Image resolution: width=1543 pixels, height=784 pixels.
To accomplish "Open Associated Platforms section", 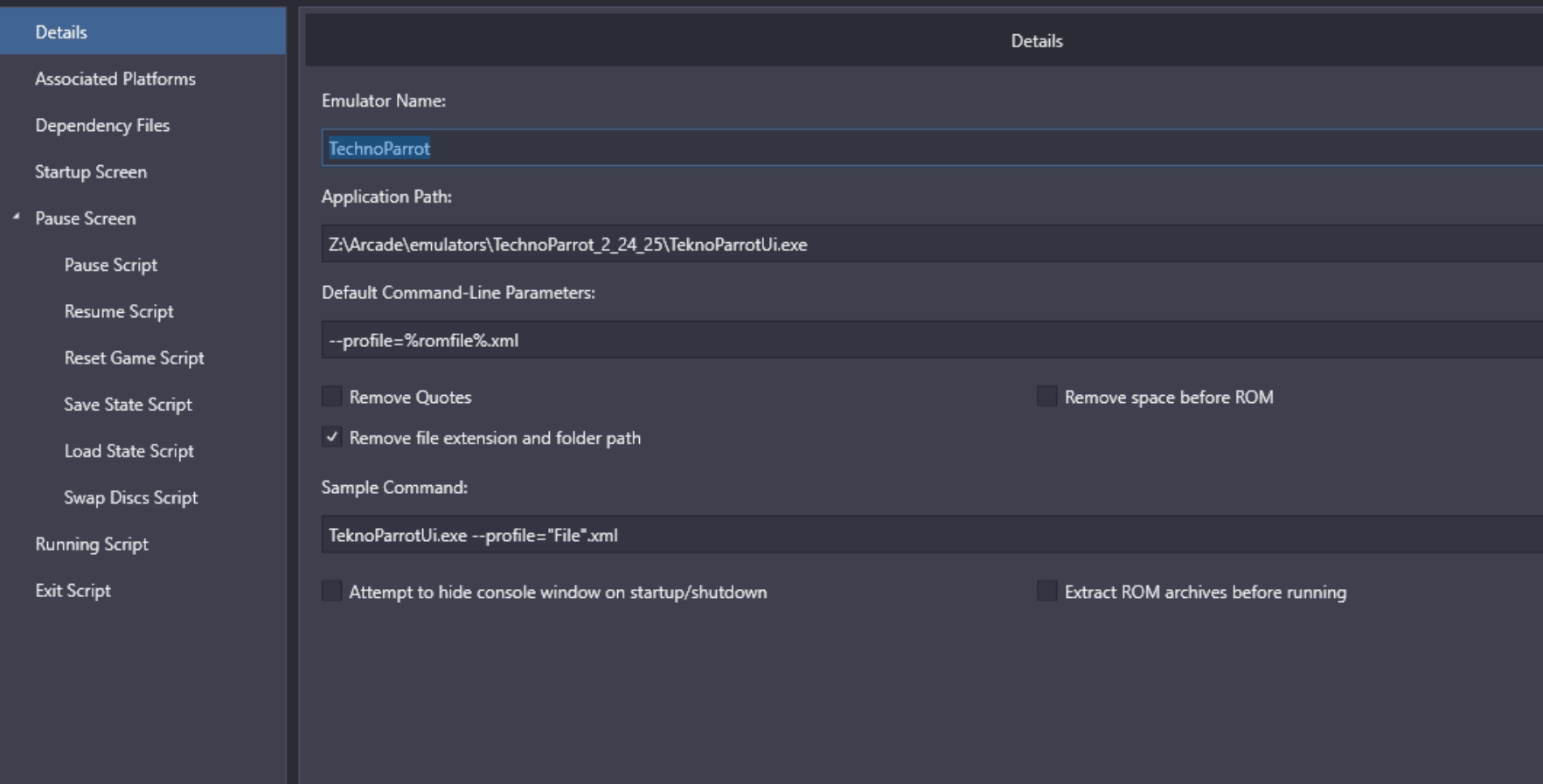I will pos(115,79).
